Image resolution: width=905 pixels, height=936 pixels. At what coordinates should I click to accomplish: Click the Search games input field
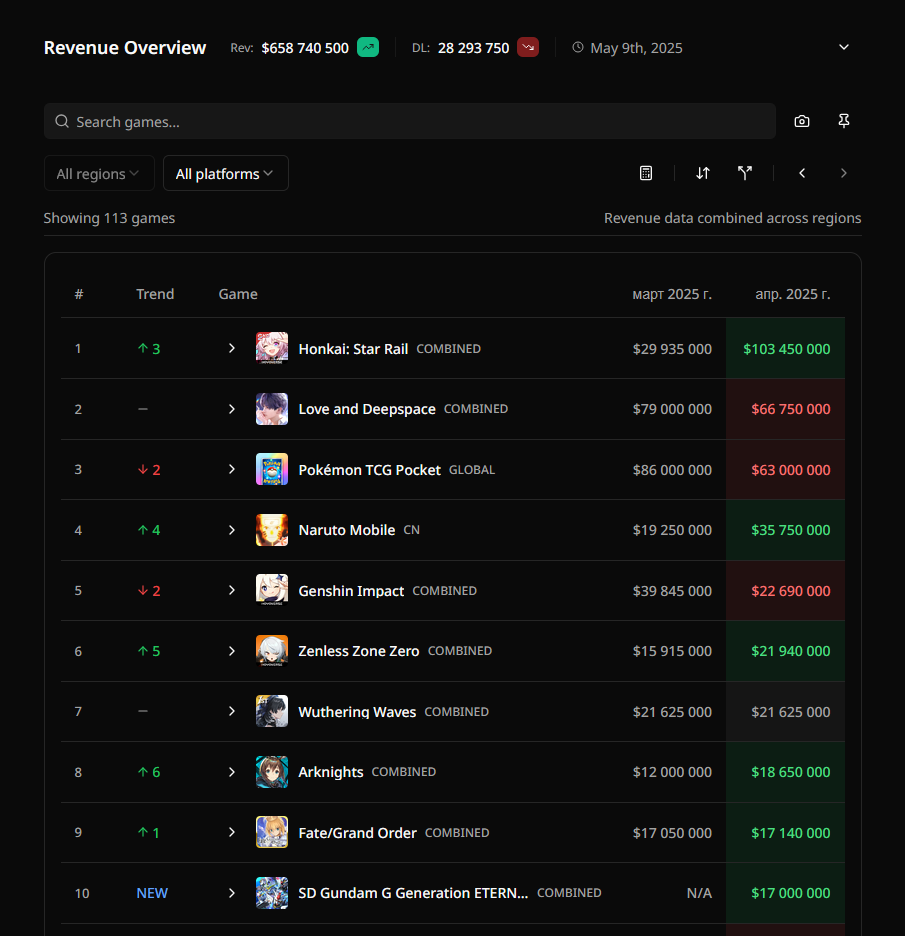(x=410, y=121)
